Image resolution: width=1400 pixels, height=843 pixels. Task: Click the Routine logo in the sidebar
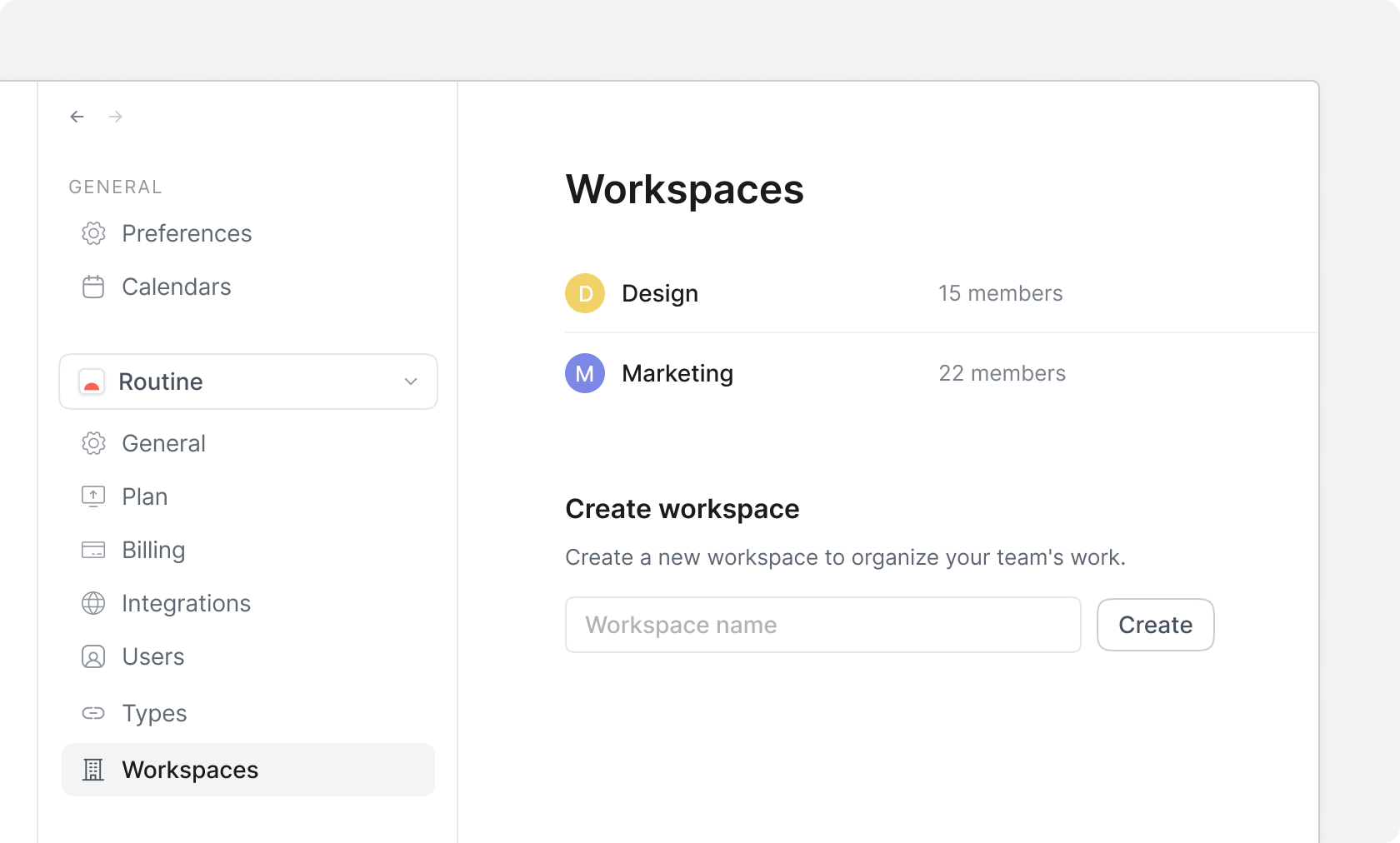coord(92,382)
